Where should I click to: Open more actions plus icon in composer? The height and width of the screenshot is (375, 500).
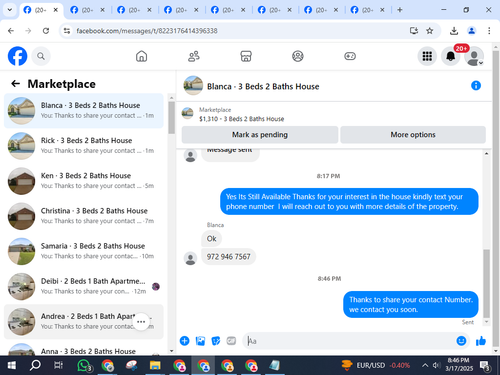click(x=184, y=341)
